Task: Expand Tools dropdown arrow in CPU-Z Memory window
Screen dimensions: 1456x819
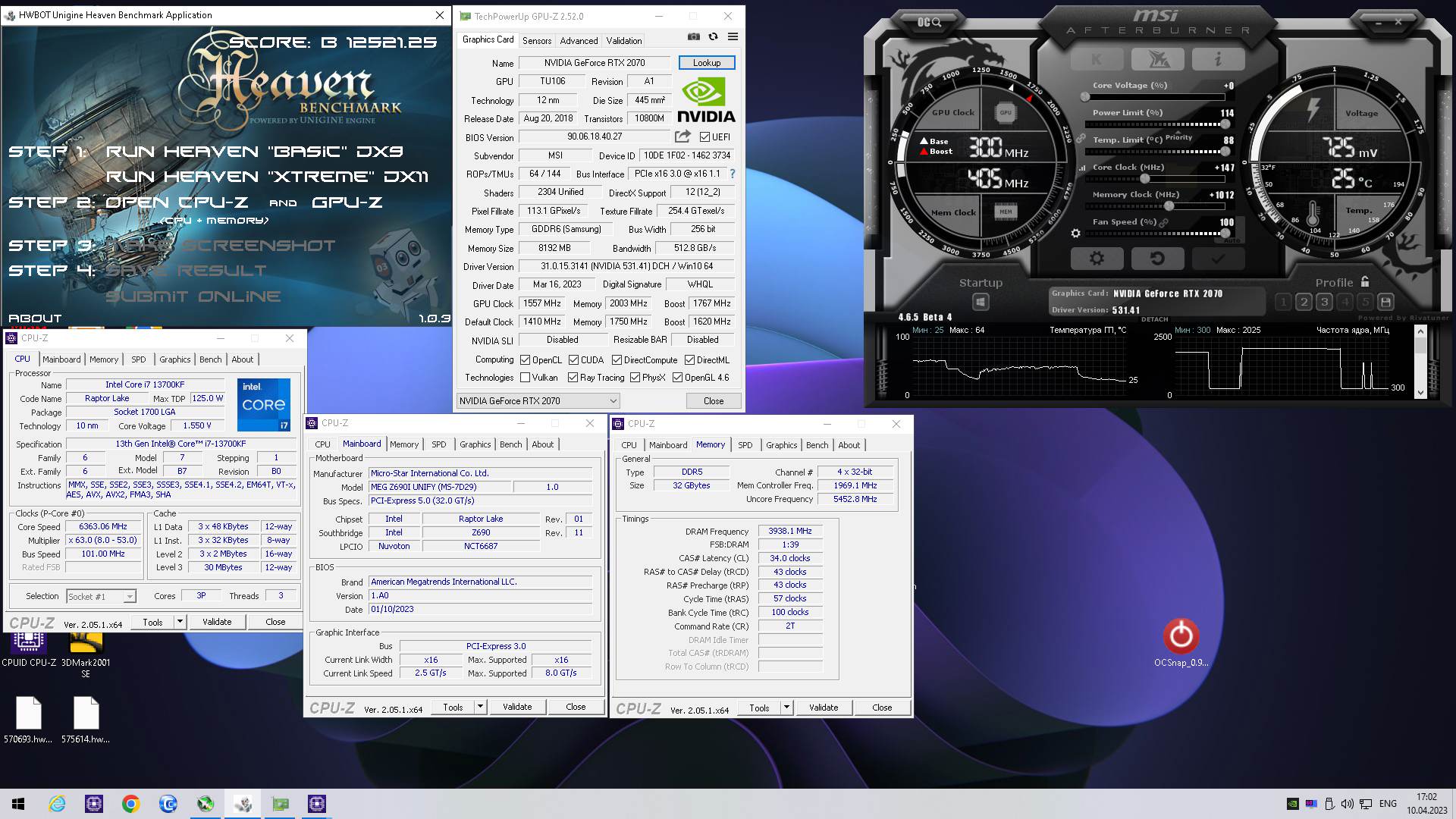Action: [786, 708]
